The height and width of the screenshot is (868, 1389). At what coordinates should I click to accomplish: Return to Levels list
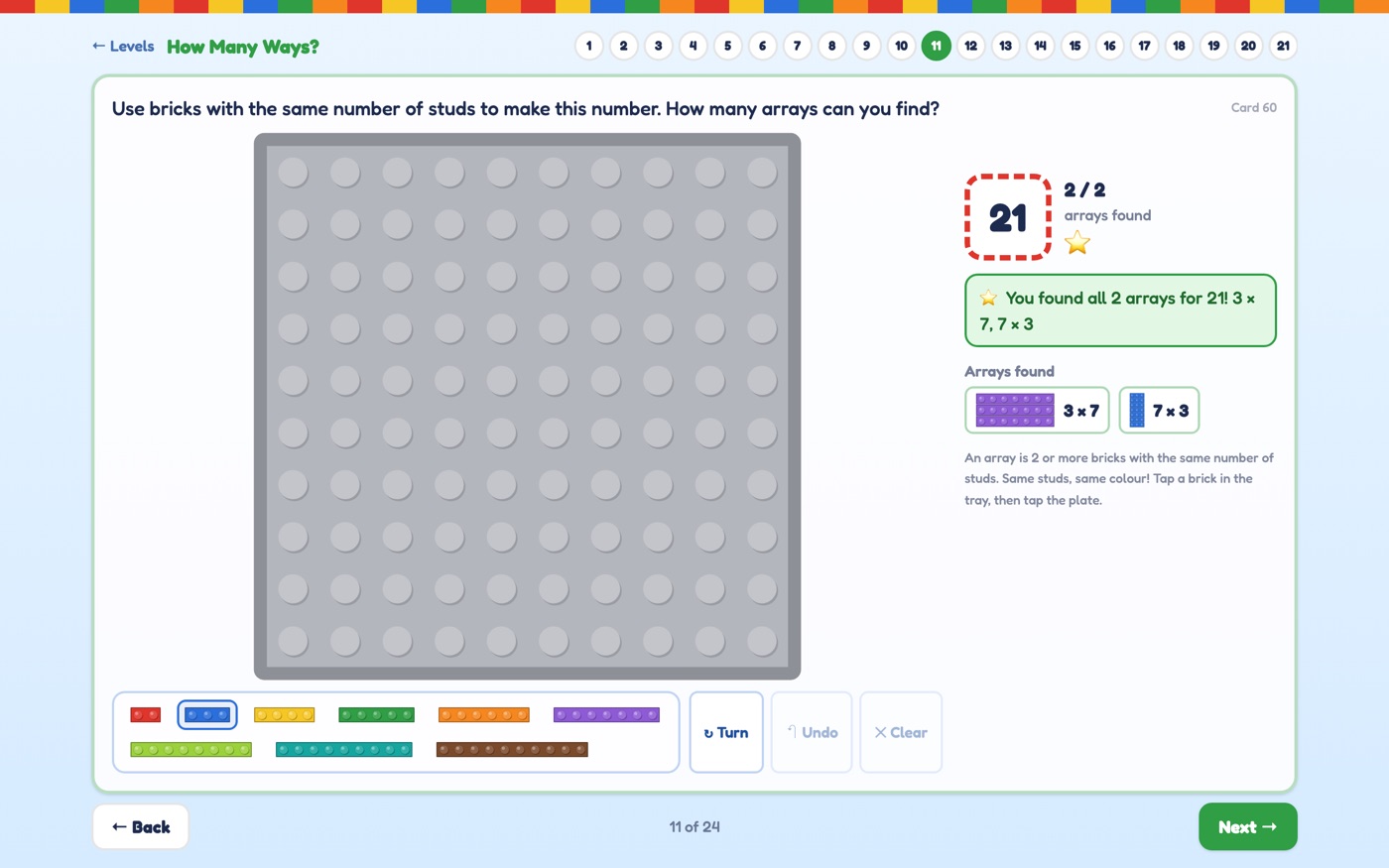[123, 47]
